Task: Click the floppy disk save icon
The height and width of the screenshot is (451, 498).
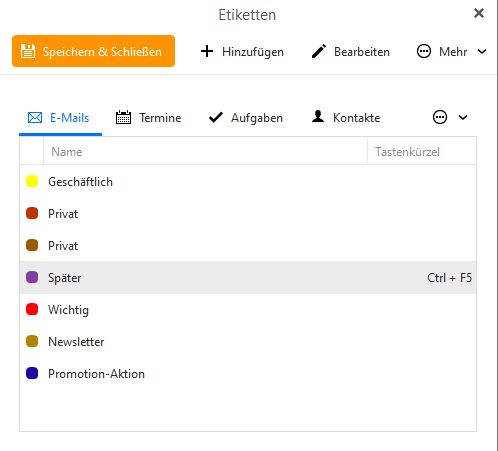Action: point(28,51)
